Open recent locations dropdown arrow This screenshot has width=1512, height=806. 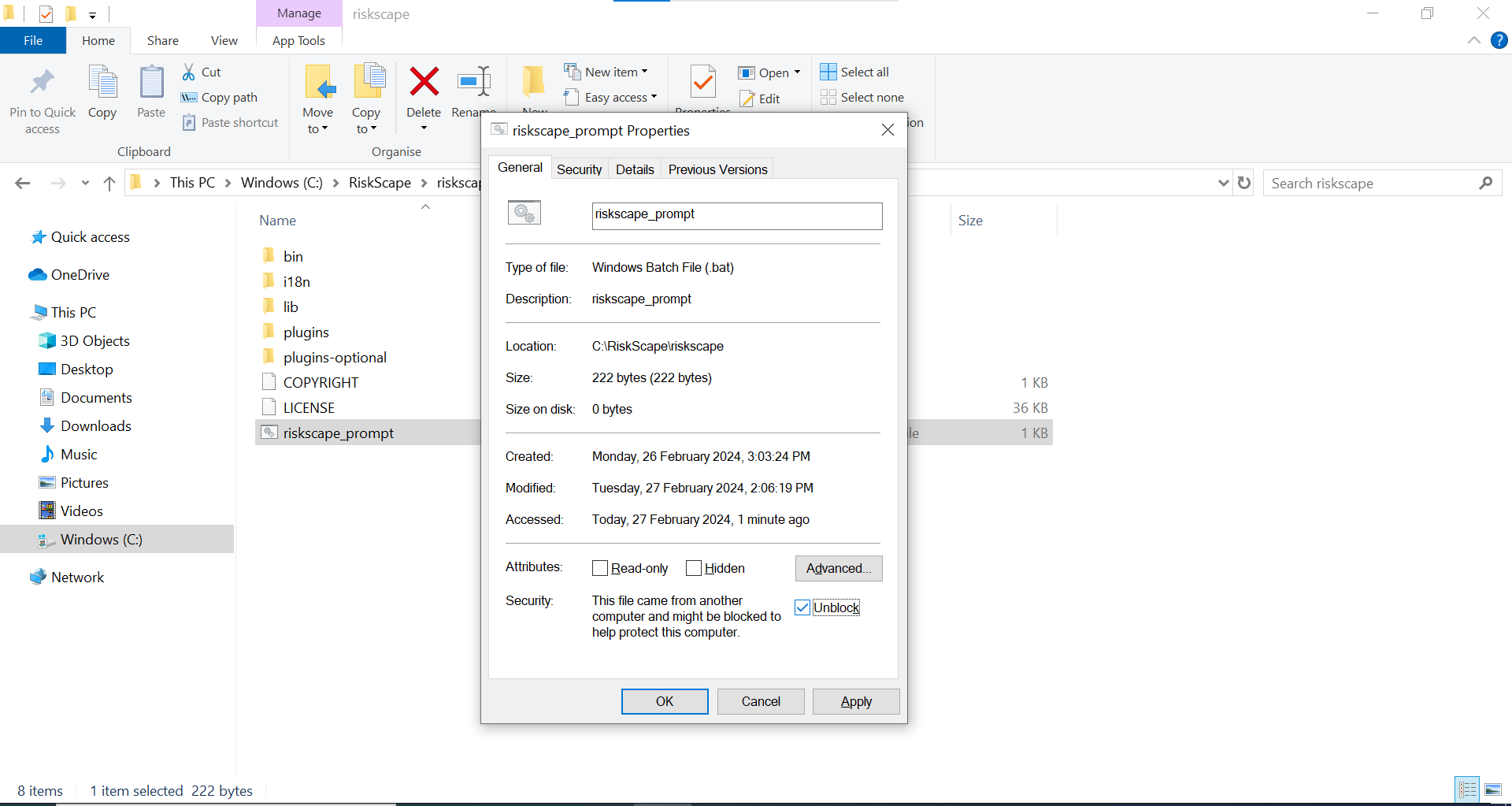click(85, 183)
